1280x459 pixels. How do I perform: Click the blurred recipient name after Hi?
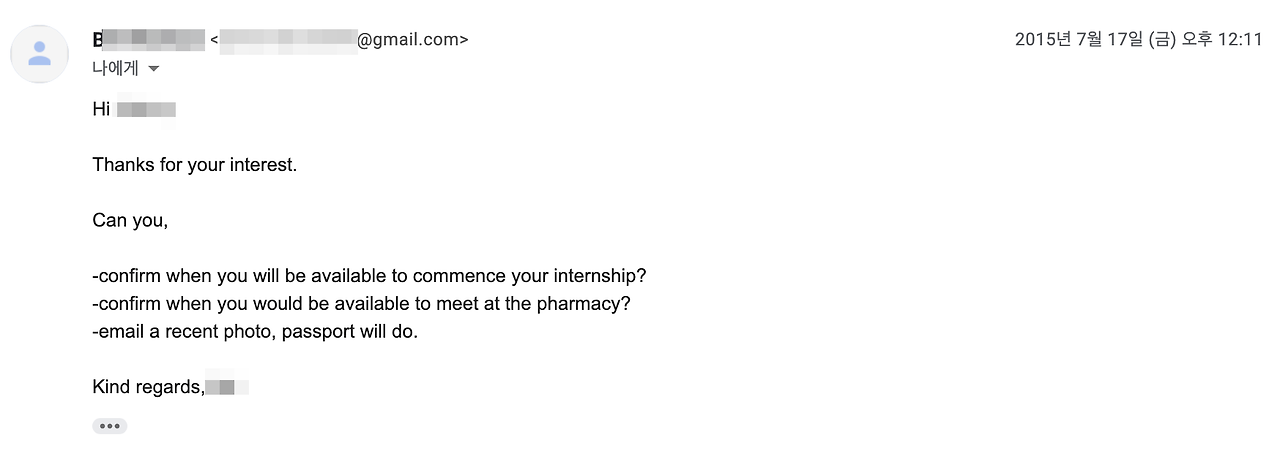click(146, 110)
